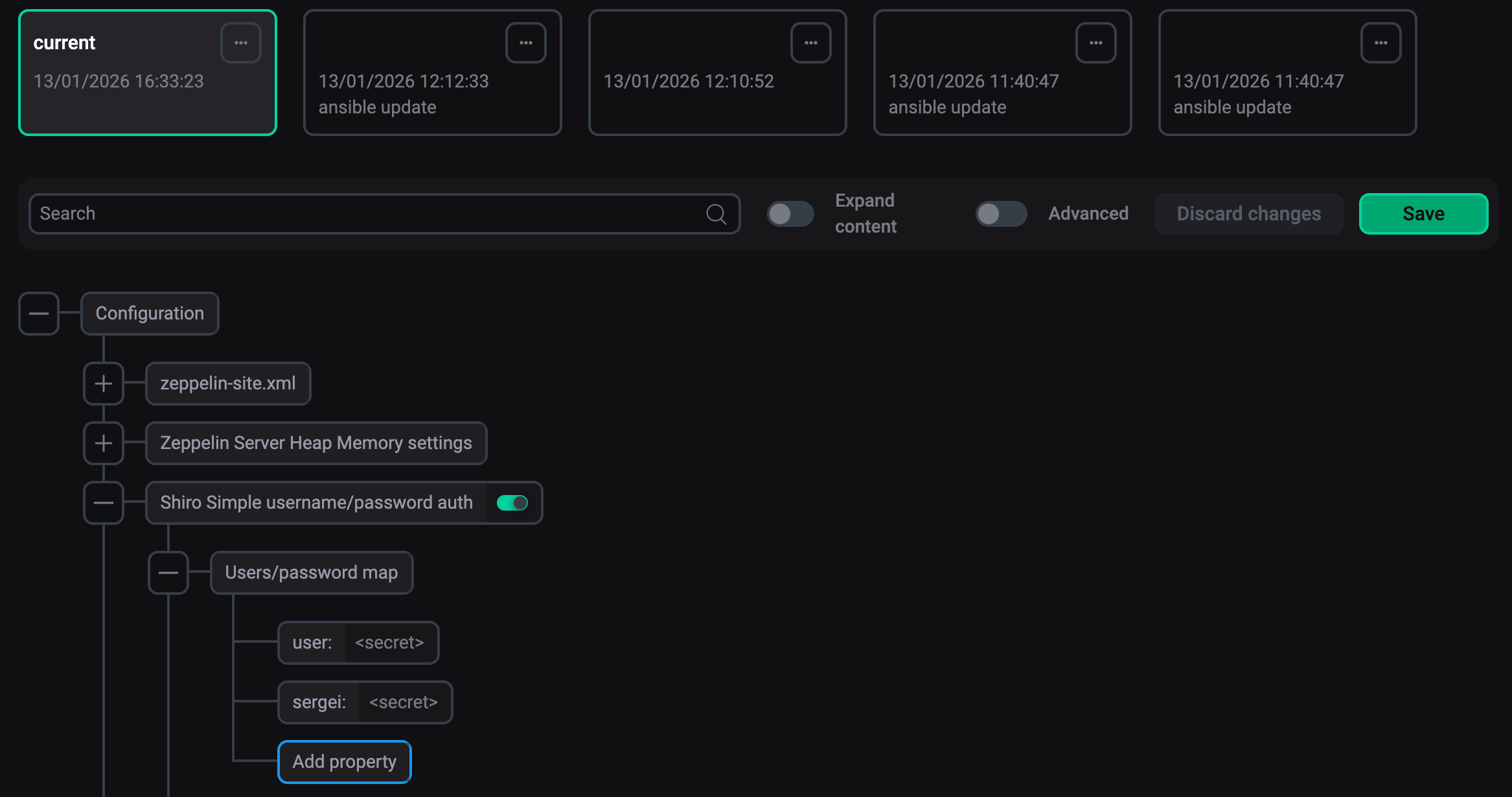Collapse the Configuration node
This screenshot has height=797, width=1512.
pos(39,313)
